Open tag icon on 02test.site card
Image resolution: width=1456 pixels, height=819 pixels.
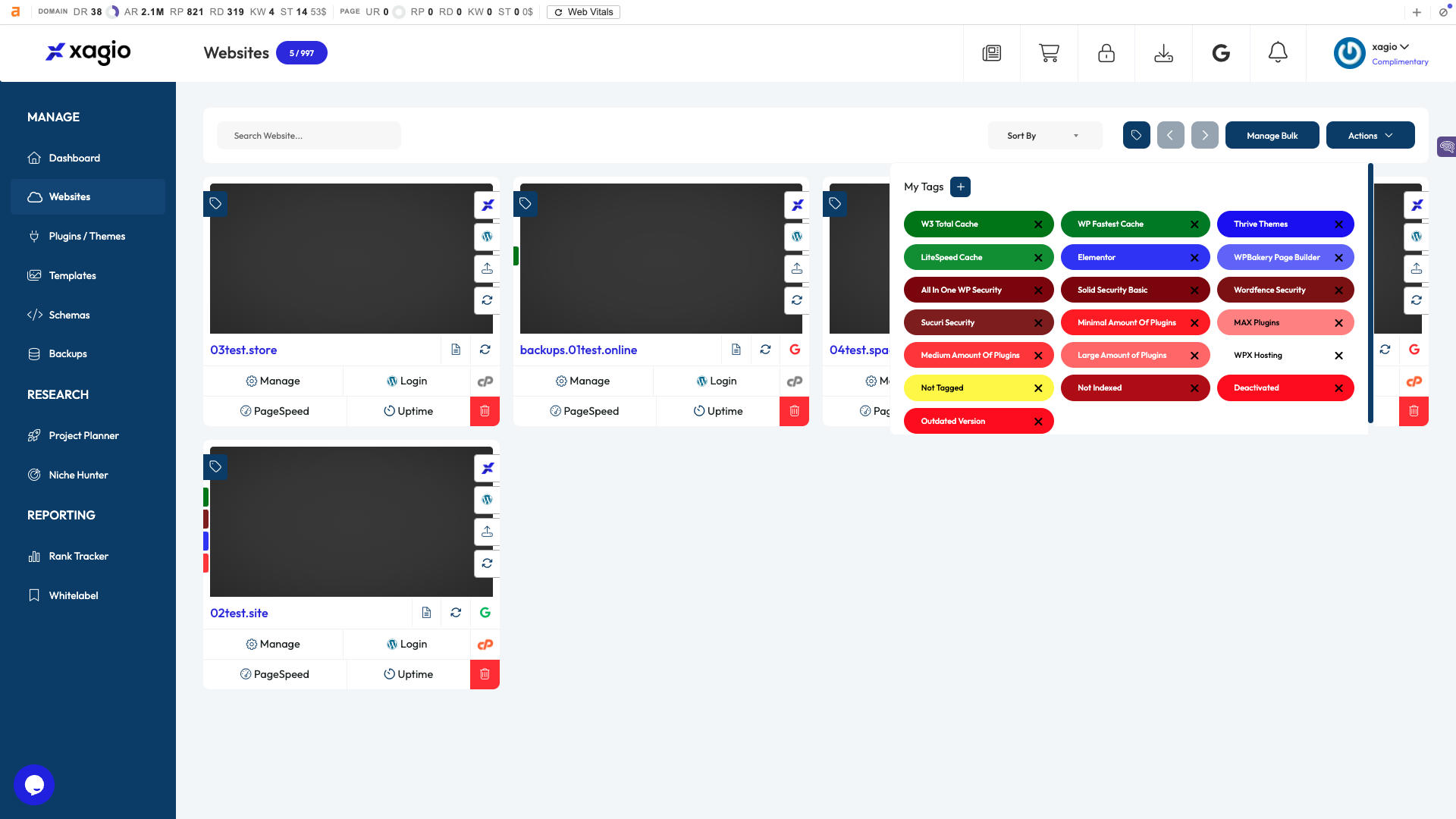[x=215, y=466]
